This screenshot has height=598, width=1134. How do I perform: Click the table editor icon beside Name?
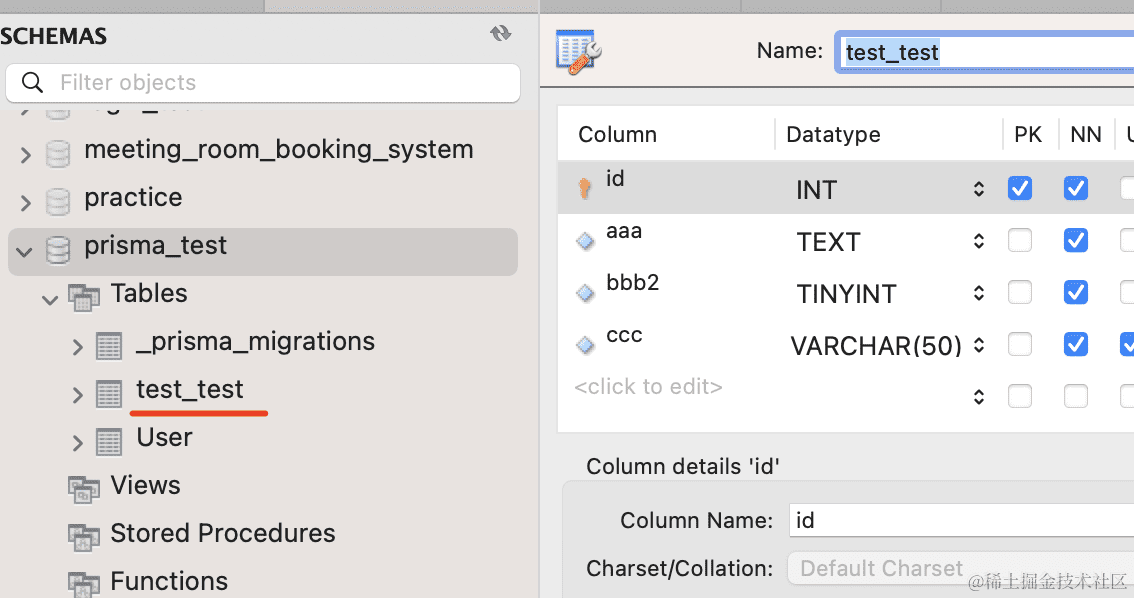click(579, 51)
